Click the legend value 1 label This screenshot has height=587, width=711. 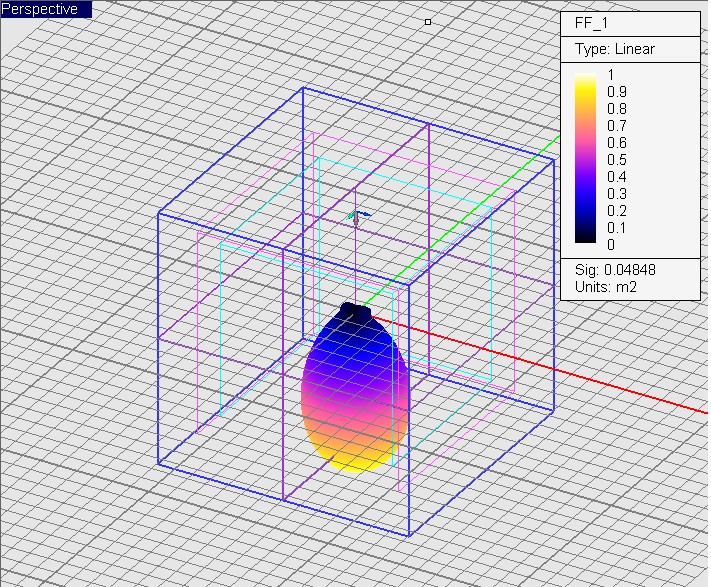[611, 75]
